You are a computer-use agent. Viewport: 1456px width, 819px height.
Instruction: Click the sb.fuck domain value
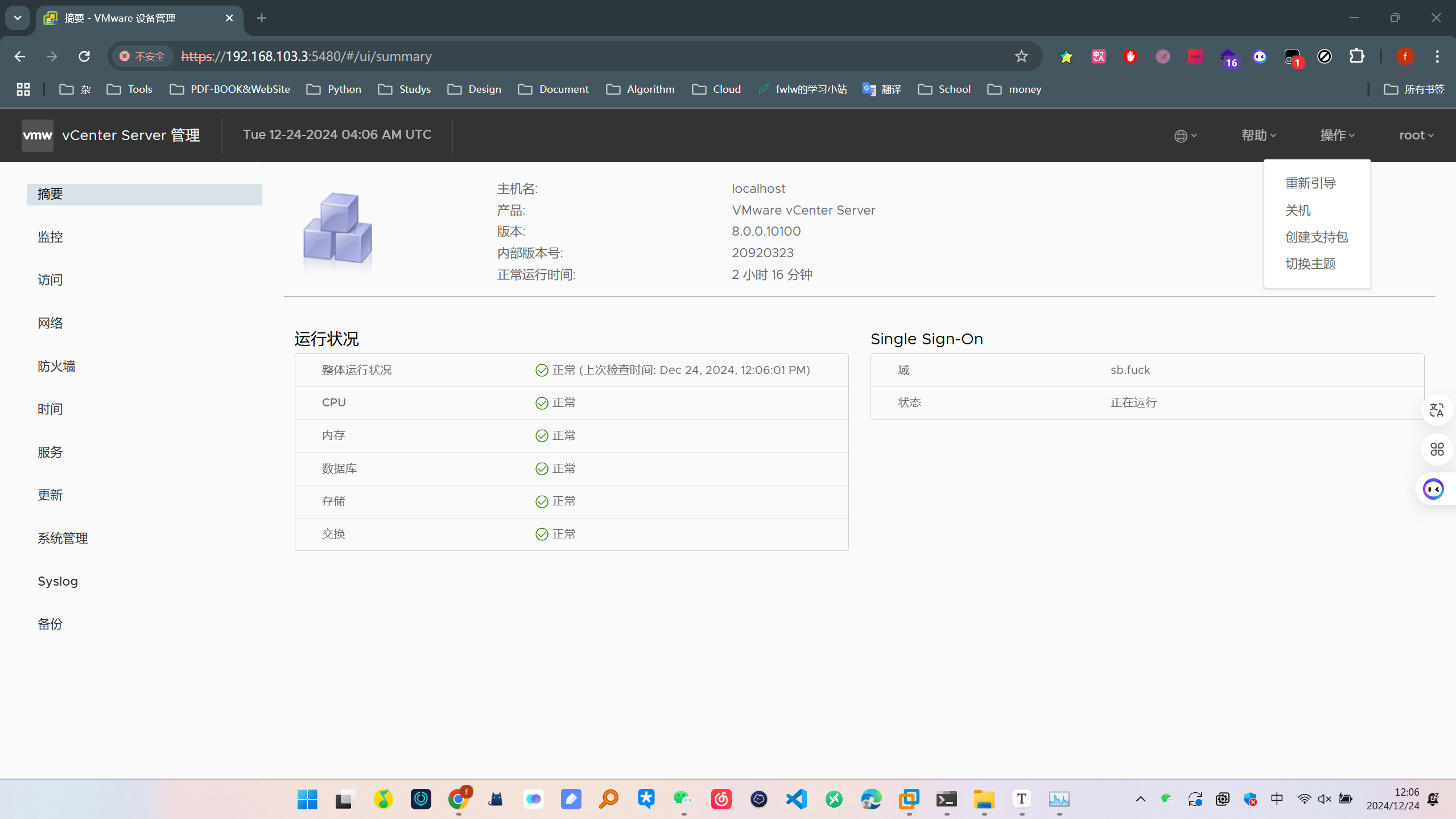[x=1130, y=370]
